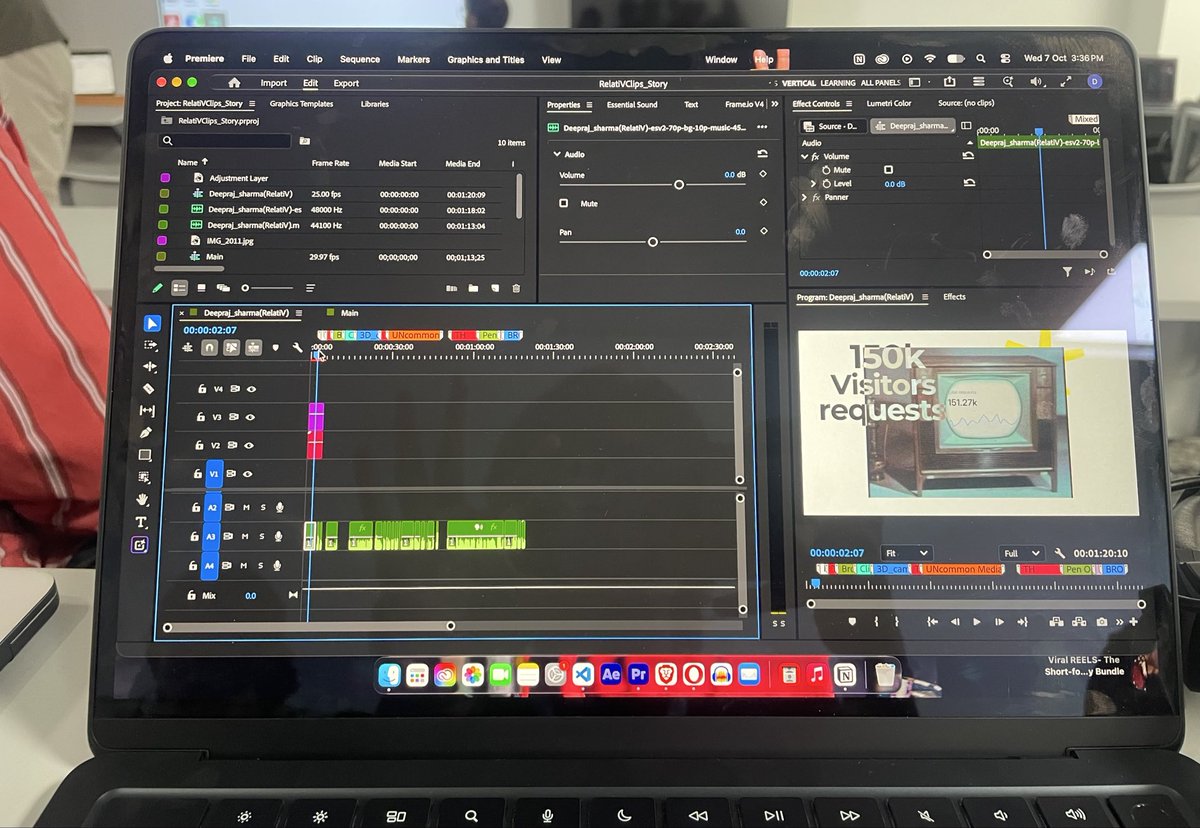Toggle A4 track targeting button
The height and width of the screenshot is (828, 1200).
(x=209, y=566)
